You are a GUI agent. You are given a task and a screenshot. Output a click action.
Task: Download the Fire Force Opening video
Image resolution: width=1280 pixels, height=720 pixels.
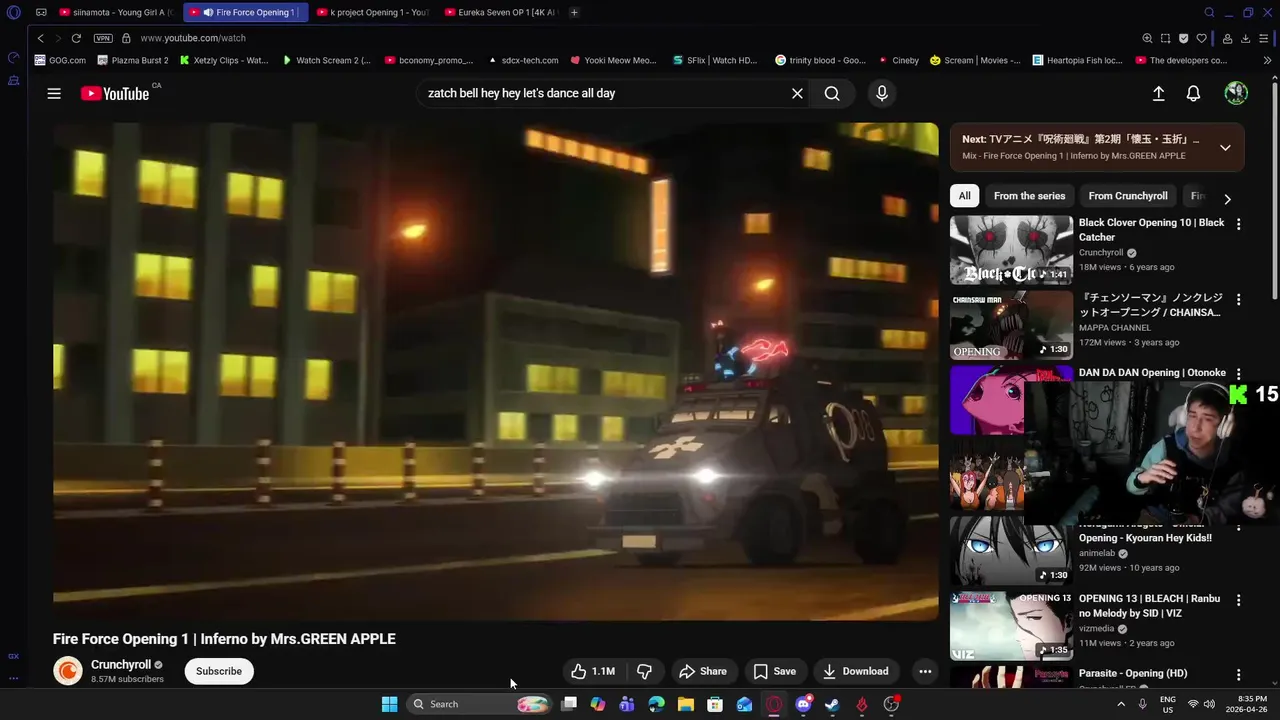click(855, 671)
